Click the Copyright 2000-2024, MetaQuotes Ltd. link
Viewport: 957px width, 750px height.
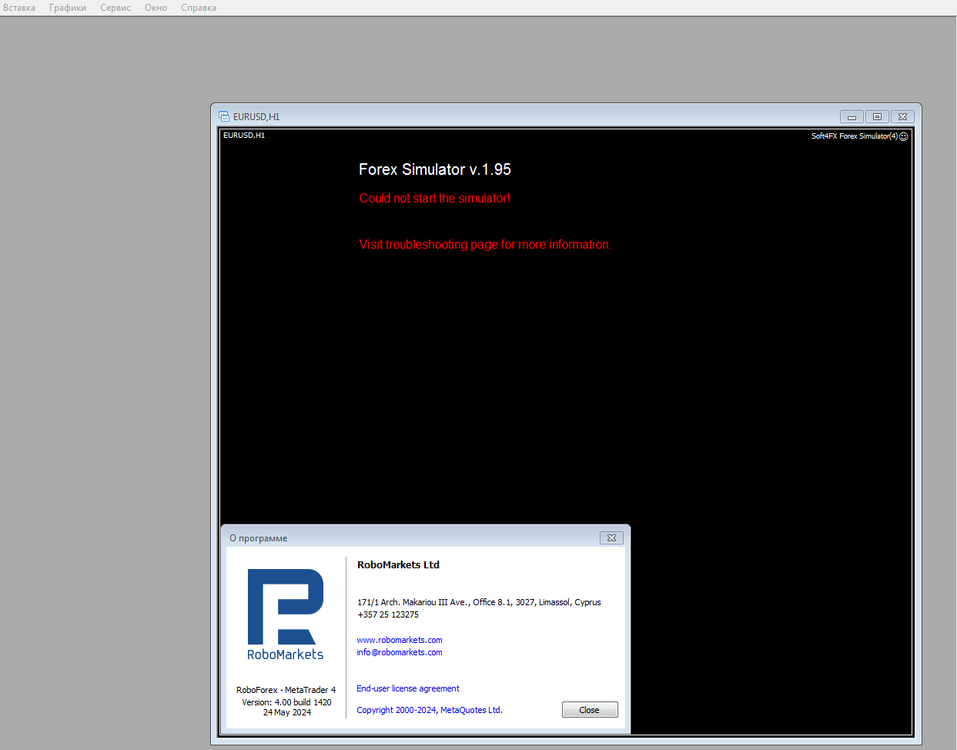(x=429, y=710)
